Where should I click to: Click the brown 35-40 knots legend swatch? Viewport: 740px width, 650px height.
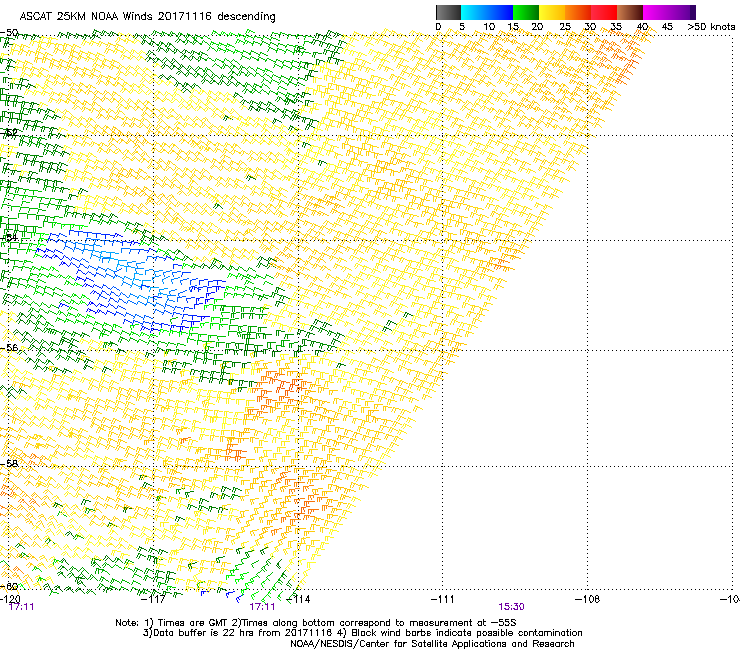(630, 12)
